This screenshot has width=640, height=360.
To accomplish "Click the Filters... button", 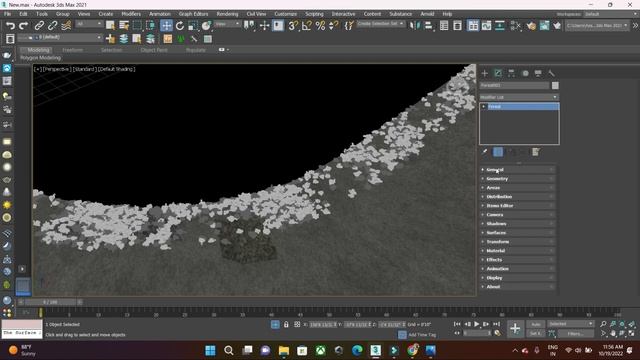I will pos(575,333).
